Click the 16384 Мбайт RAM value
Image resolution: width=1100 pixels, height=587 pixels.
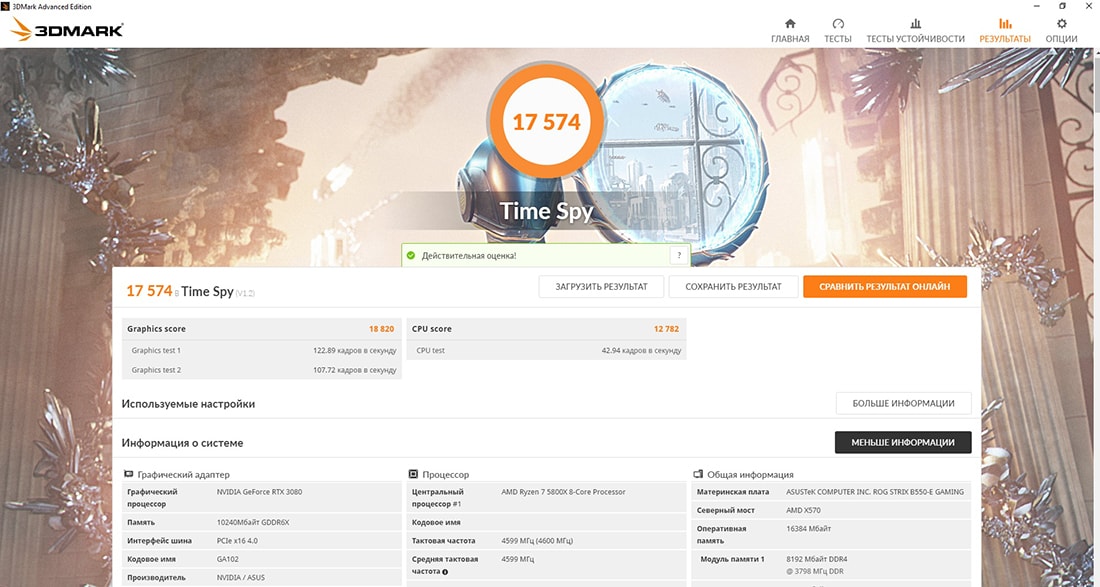tap(809, 529)
